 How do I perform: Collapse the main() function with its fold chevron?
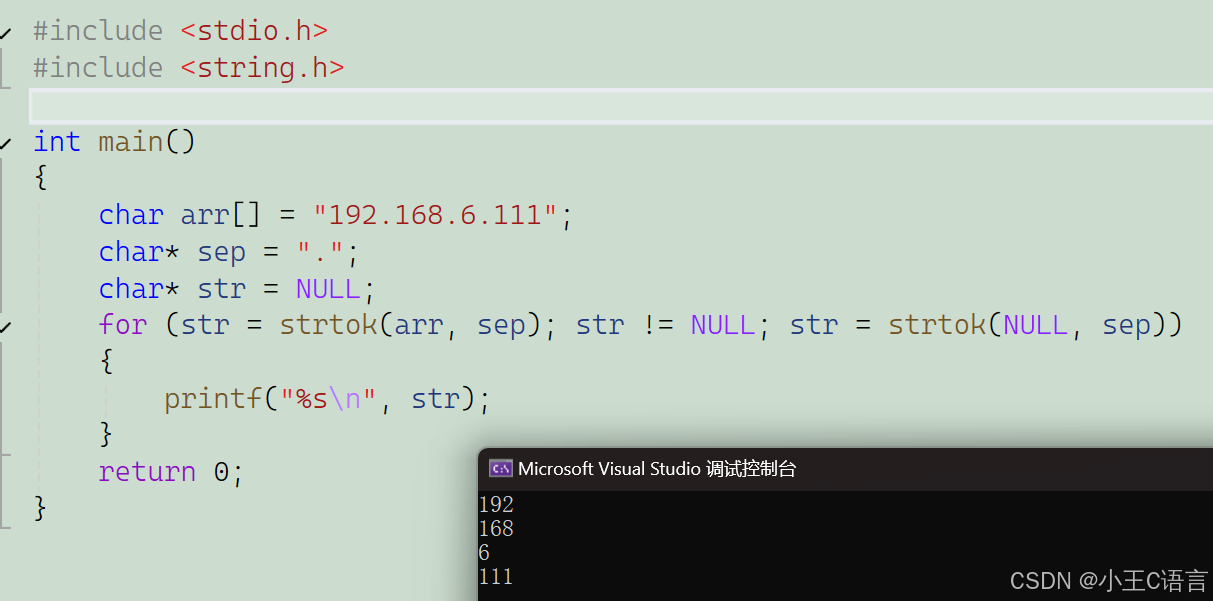point(6,142)
